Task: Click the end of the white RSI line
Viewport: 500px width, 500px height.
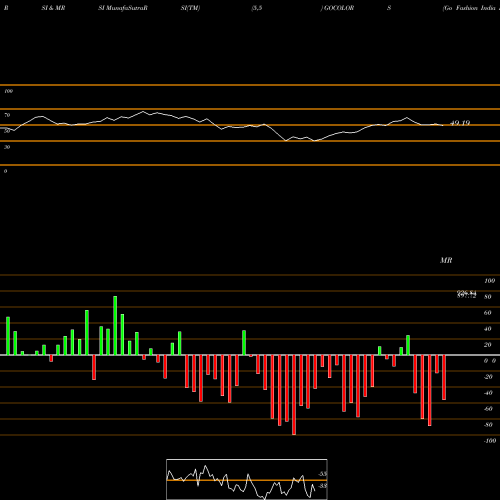Action: pyautogui.click(x=443, y=125)
